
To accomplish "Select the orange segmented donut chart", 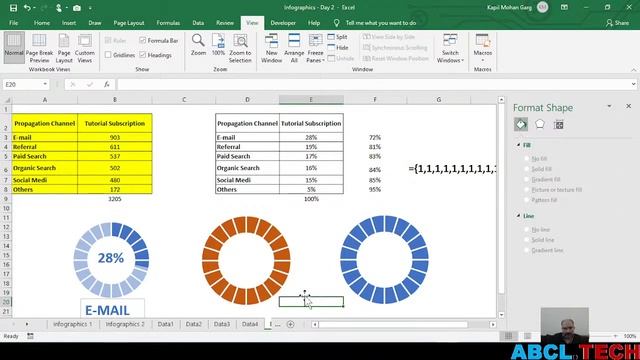I will tap(246, 260).
